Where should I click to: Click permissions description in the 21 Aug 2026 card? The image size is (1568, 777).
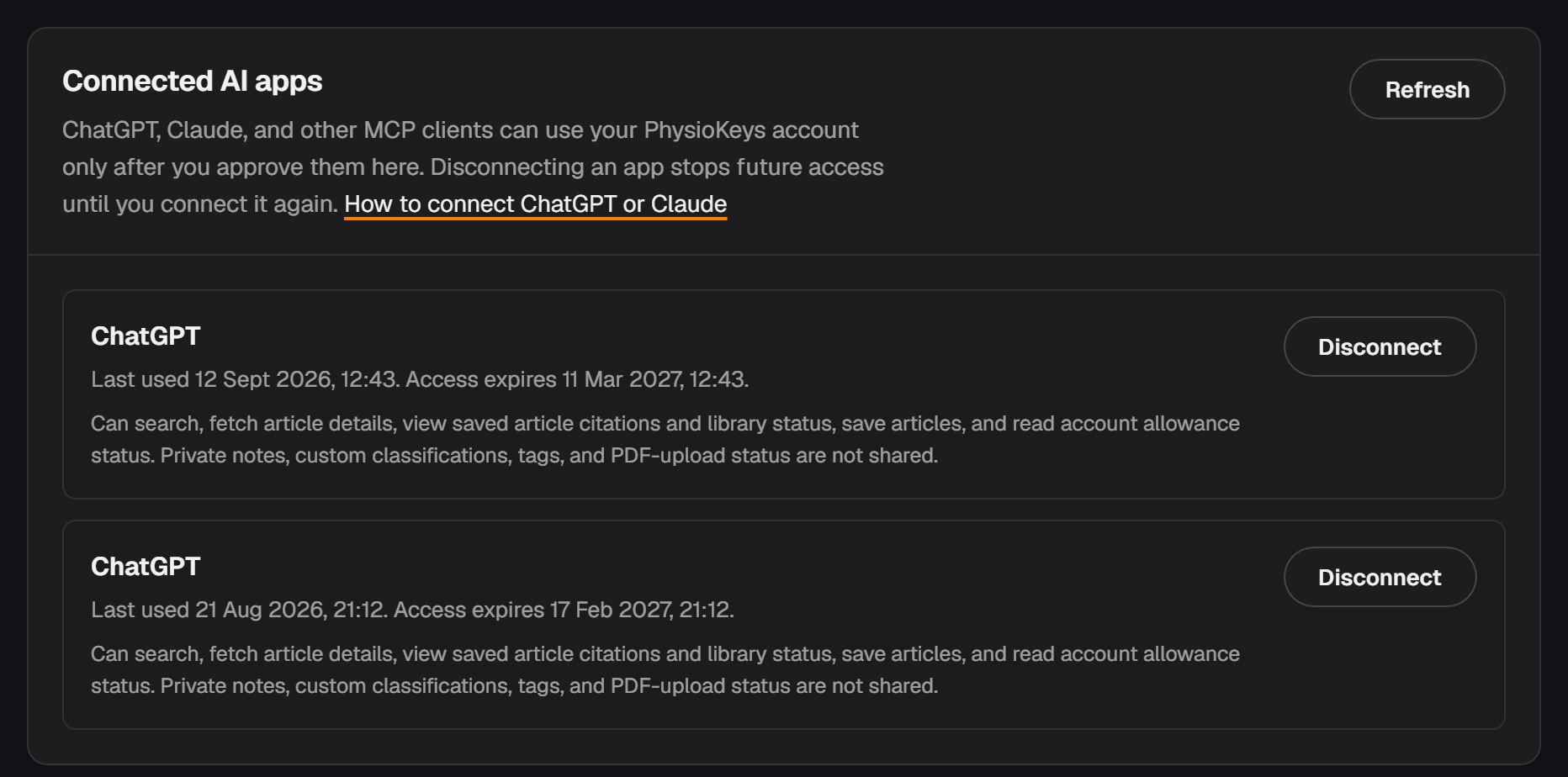point(665,669)
